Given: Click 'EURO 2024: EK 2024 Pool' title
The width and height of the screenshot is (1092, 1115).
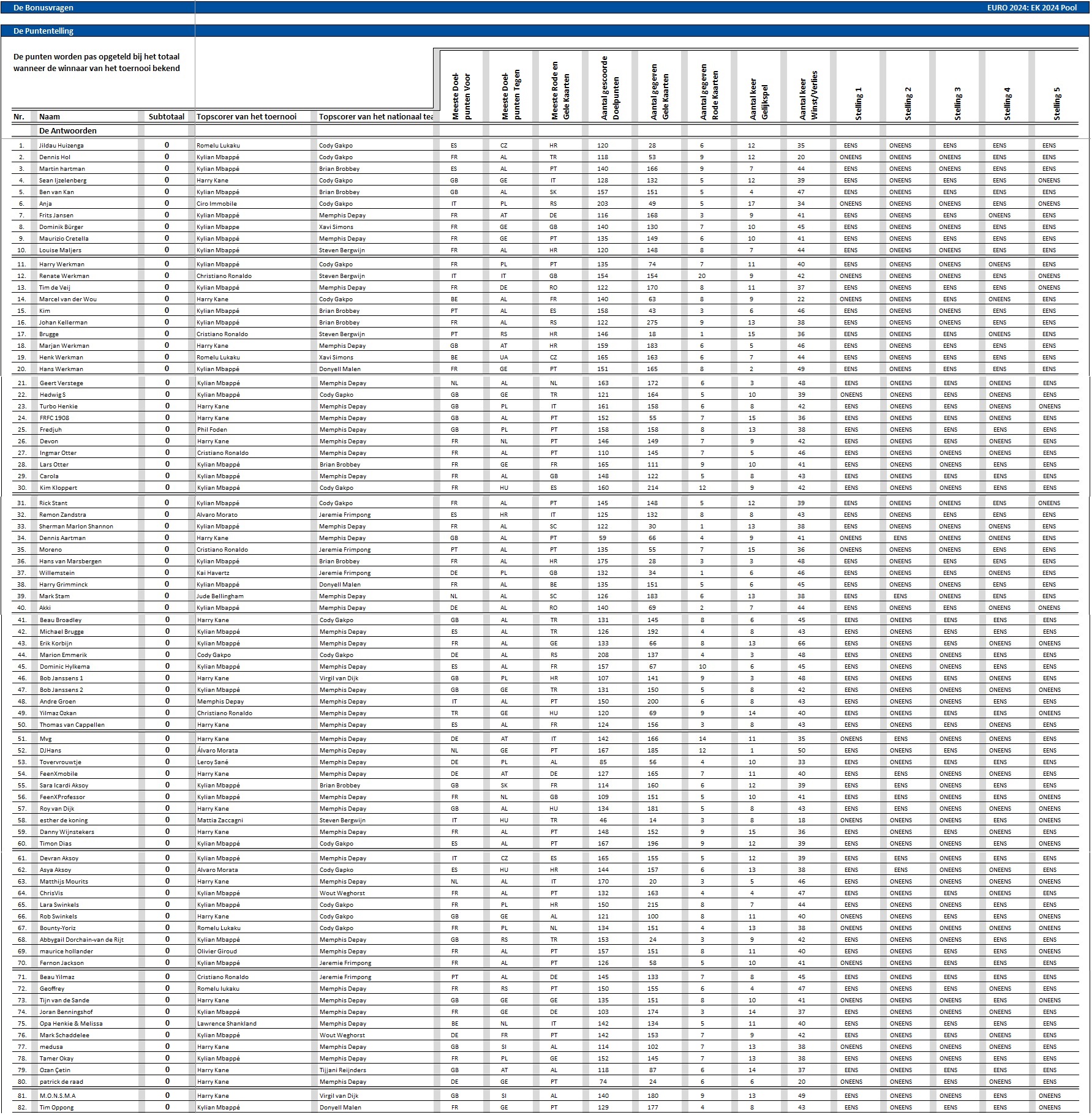Looking at the screenshot, I should pyautogui.click(x=1033, y=8).
